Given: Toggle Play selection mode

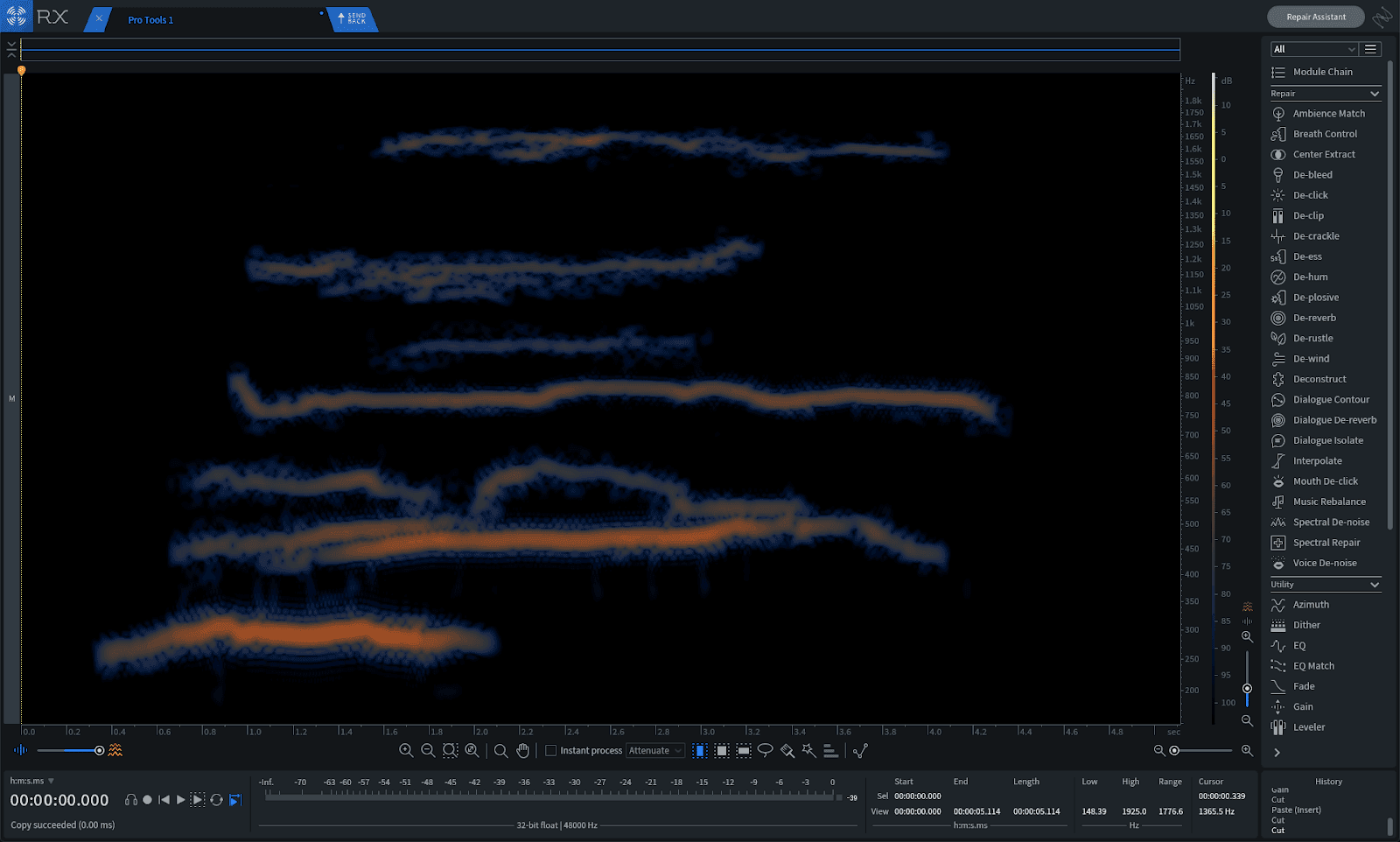Looking at the screenshot, I should tap(198, 800).
